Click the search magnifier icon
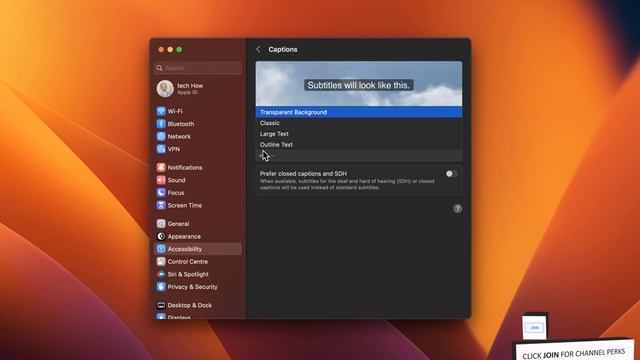 click(x=160, y=68)
